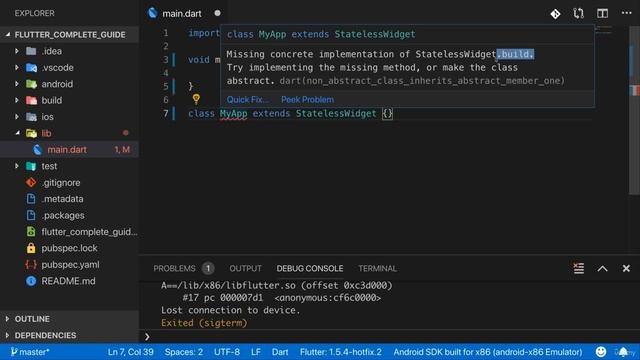Change language mode from Dart
The image size is (640, 360).
(x=280, y=352)
